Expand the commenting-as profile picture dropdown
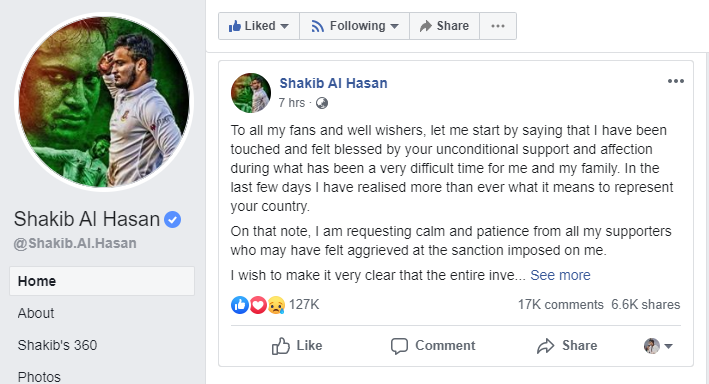 point(658,346)
